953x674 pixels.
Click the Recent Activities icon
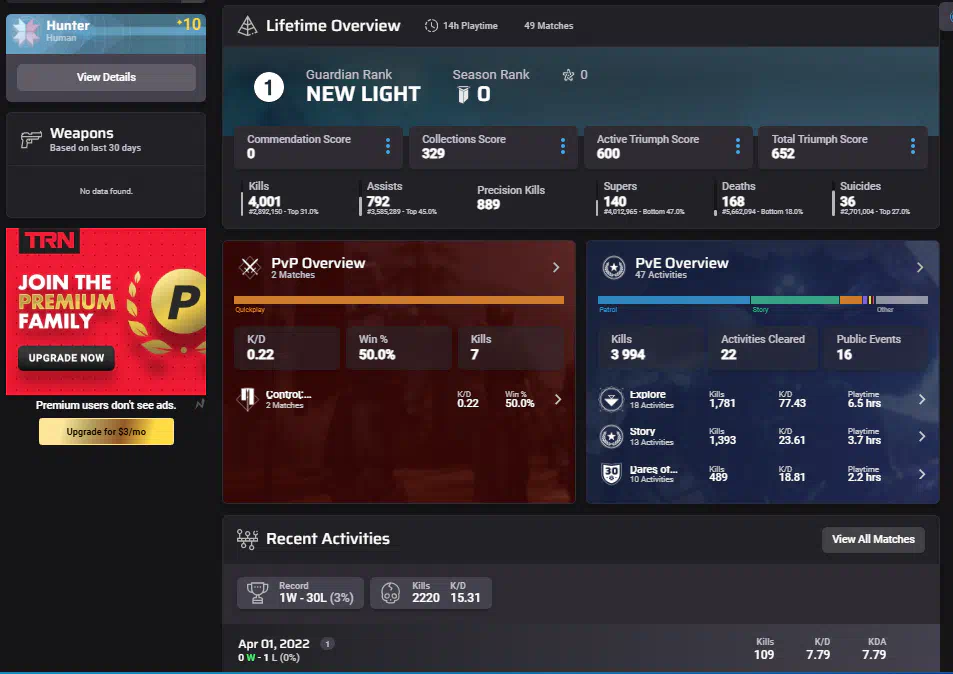247,539
